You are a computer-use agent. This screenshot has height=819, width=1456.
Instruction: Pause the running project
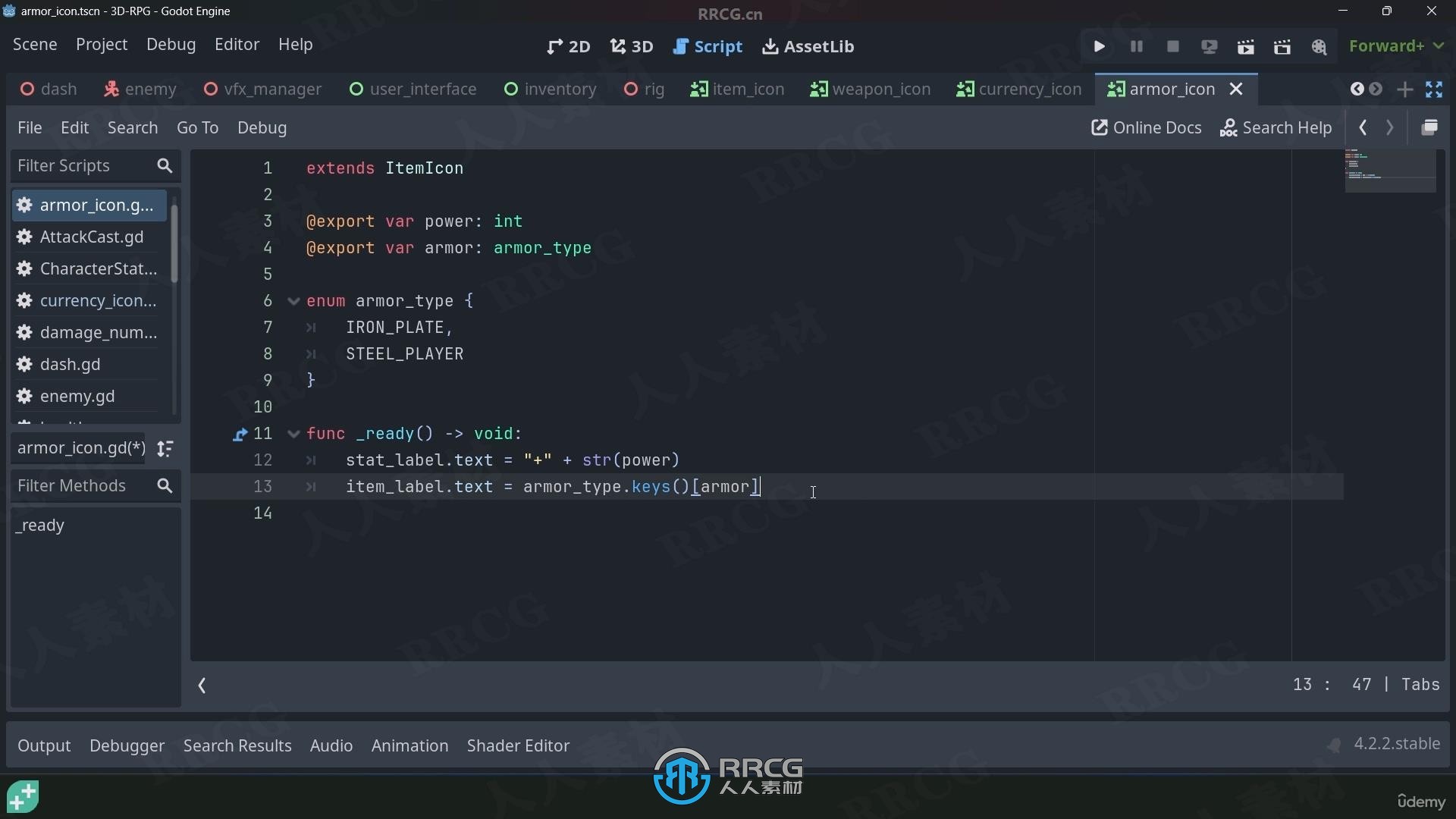[1136, 46]
